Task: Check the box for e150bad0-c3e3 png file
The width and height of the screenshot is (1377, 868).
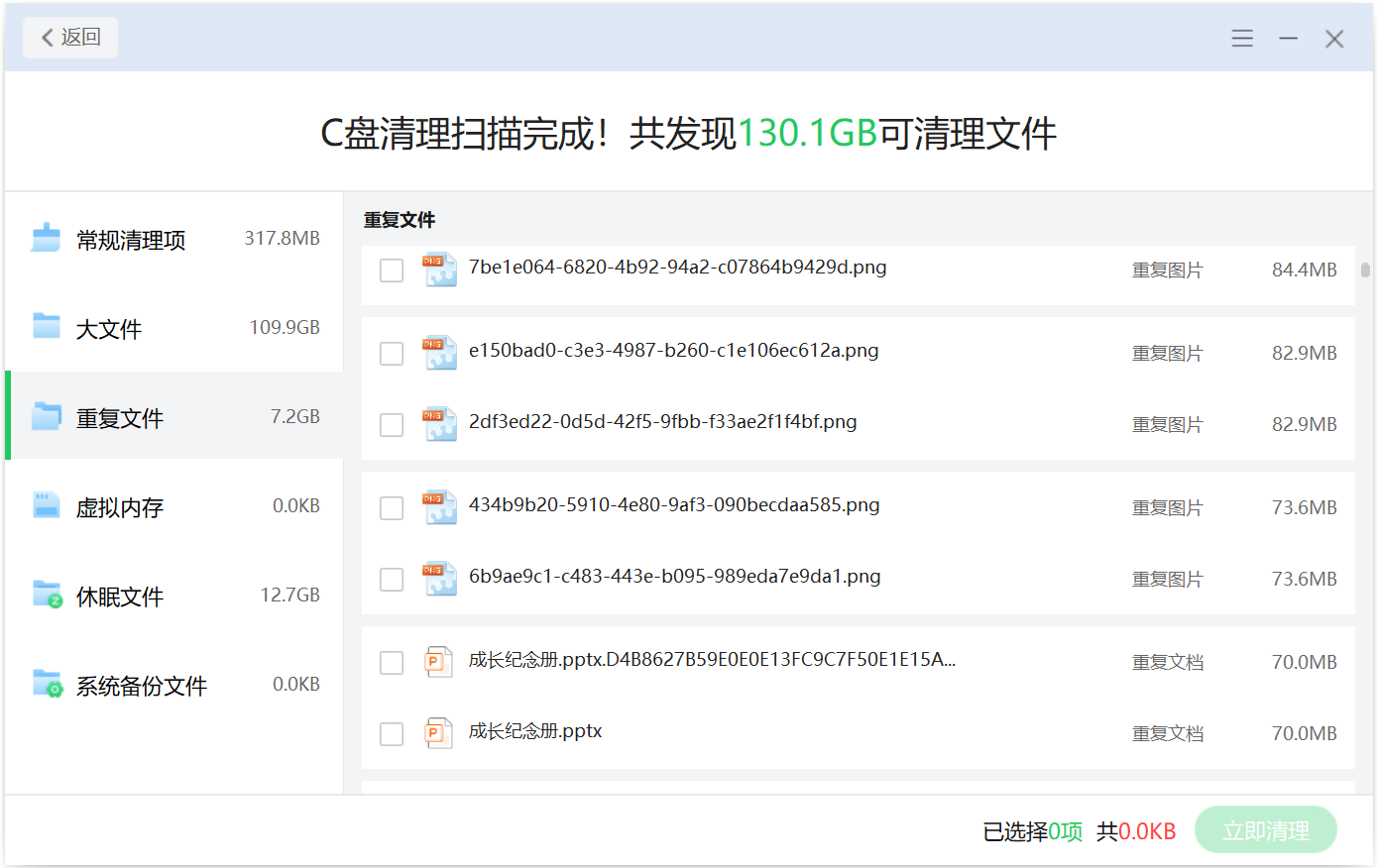Action: (392, 354)
